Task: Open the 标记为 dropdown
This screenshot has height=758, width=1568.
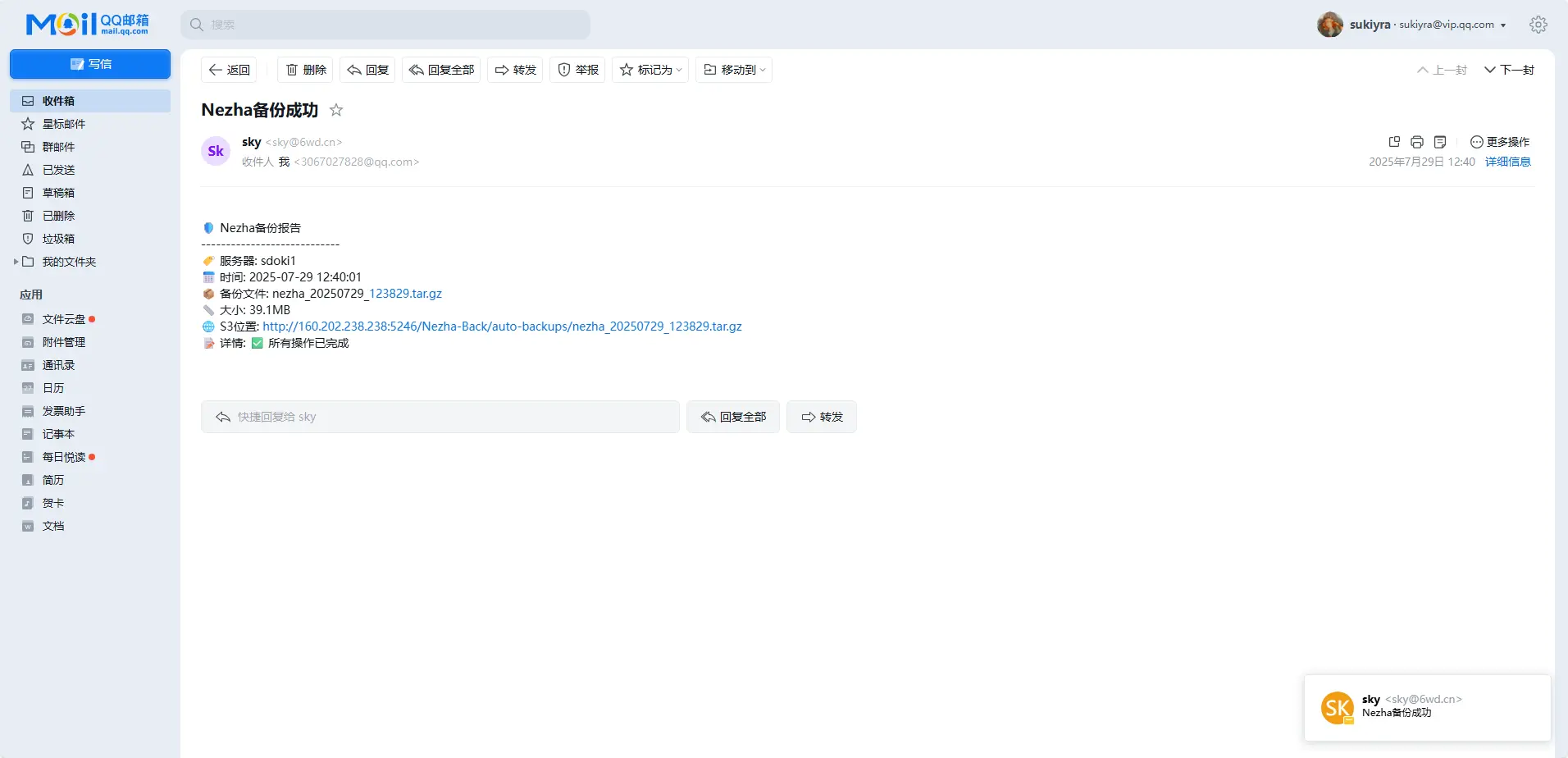Action: point(650,70)
